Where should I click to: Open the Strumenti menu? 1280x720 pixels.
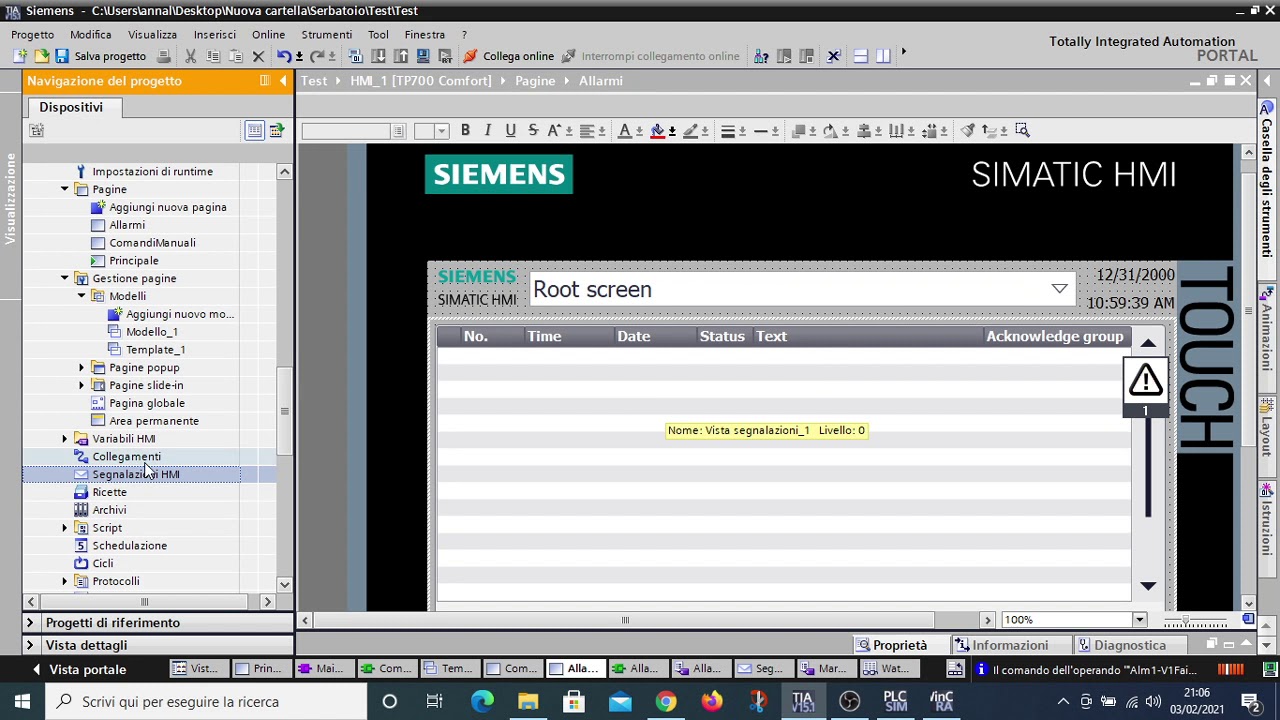pyautogui.click(x=327, y=34)
